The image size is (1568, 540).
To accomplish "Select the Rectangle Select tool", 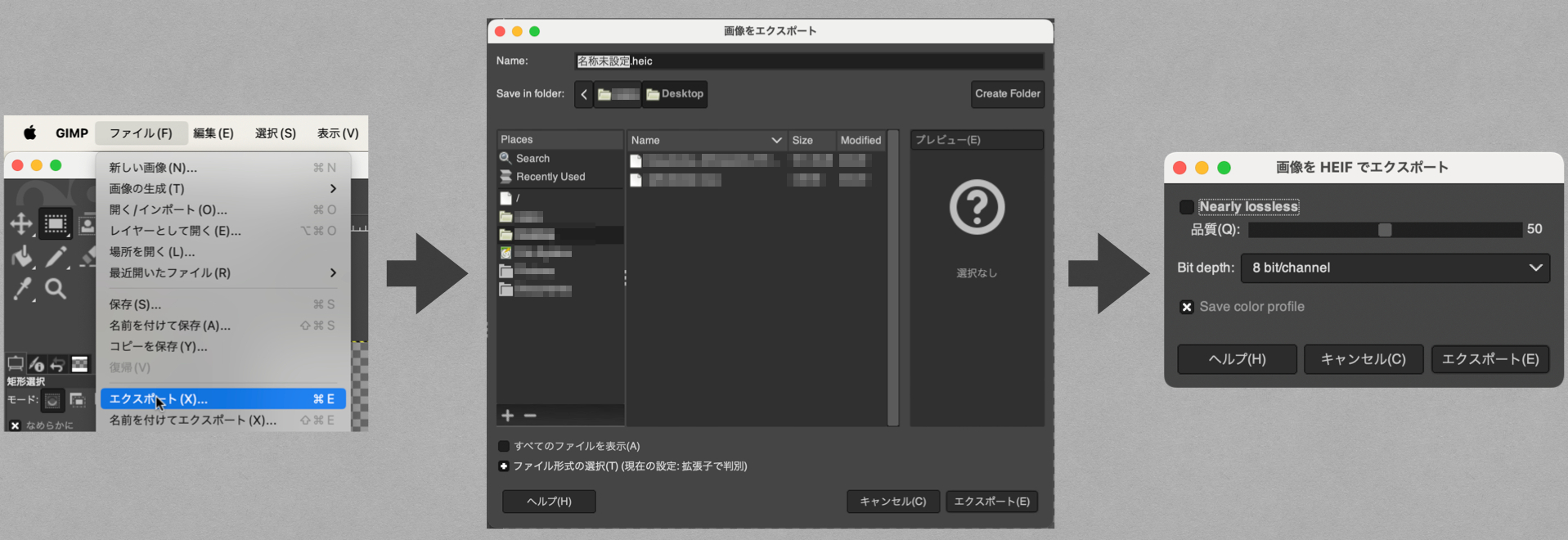I will click(x=56, y=223).
